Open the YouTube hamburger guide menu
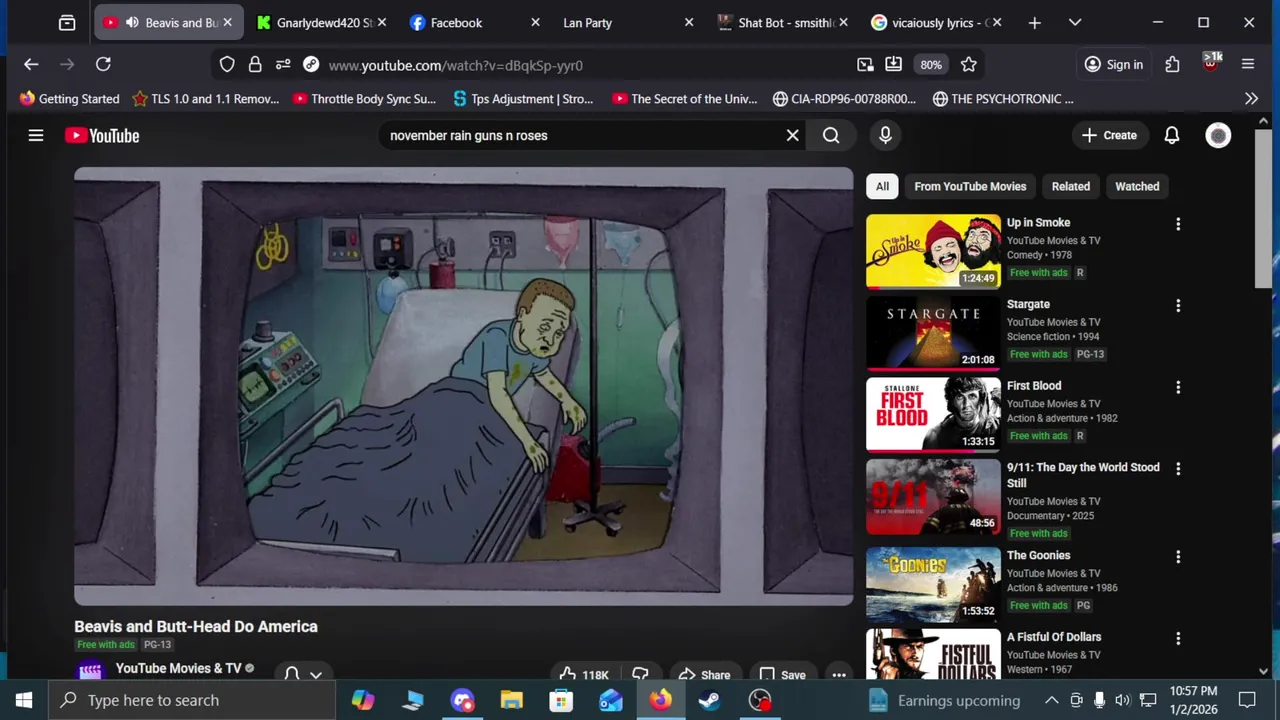The width and height of the screenshot is (1280, 720). click(x=36, y=135)
